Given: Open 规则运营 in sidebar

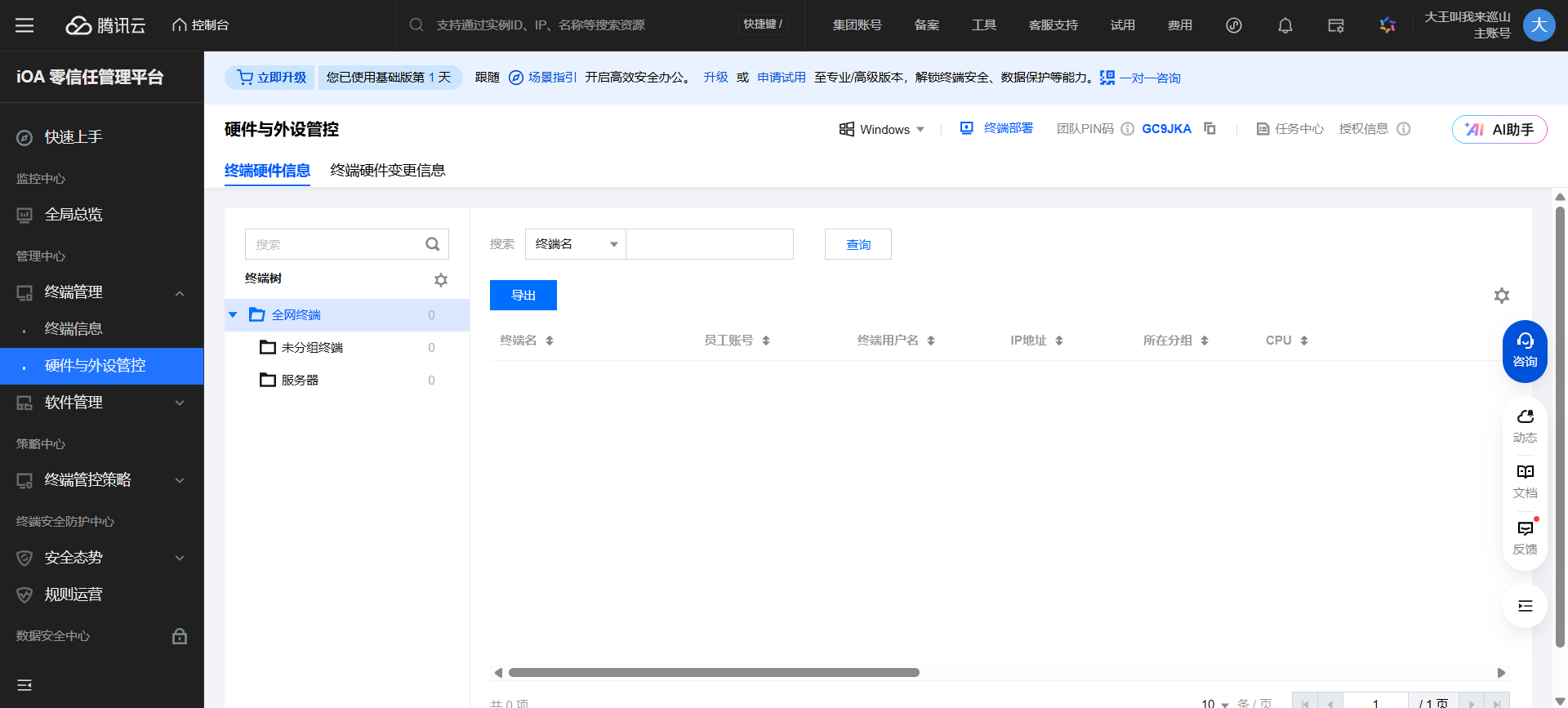Looking at the screenshot, I should click(102, 594).
